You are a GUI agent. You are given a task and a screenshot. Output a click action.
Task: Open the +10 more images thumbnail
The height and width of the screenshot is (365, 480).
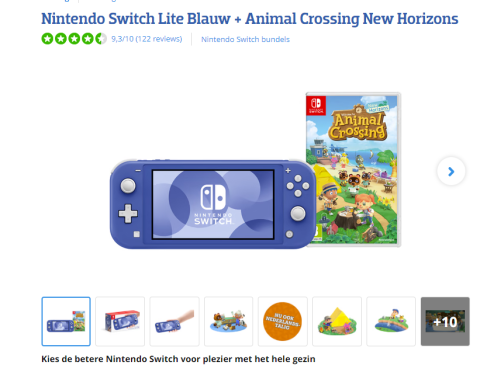click(445, 321)
